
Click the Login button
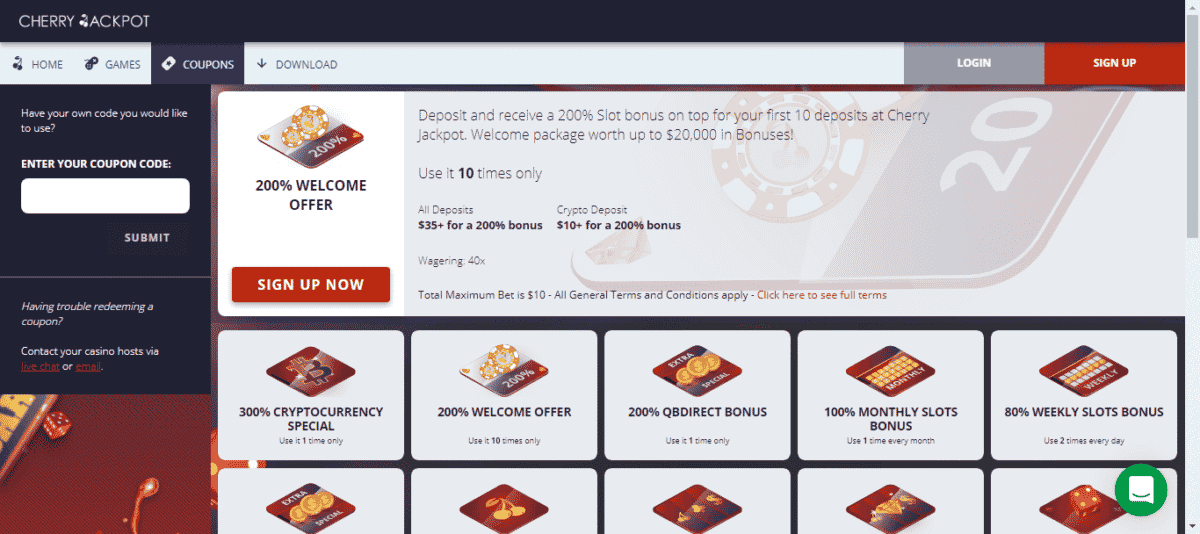(974, 63)
